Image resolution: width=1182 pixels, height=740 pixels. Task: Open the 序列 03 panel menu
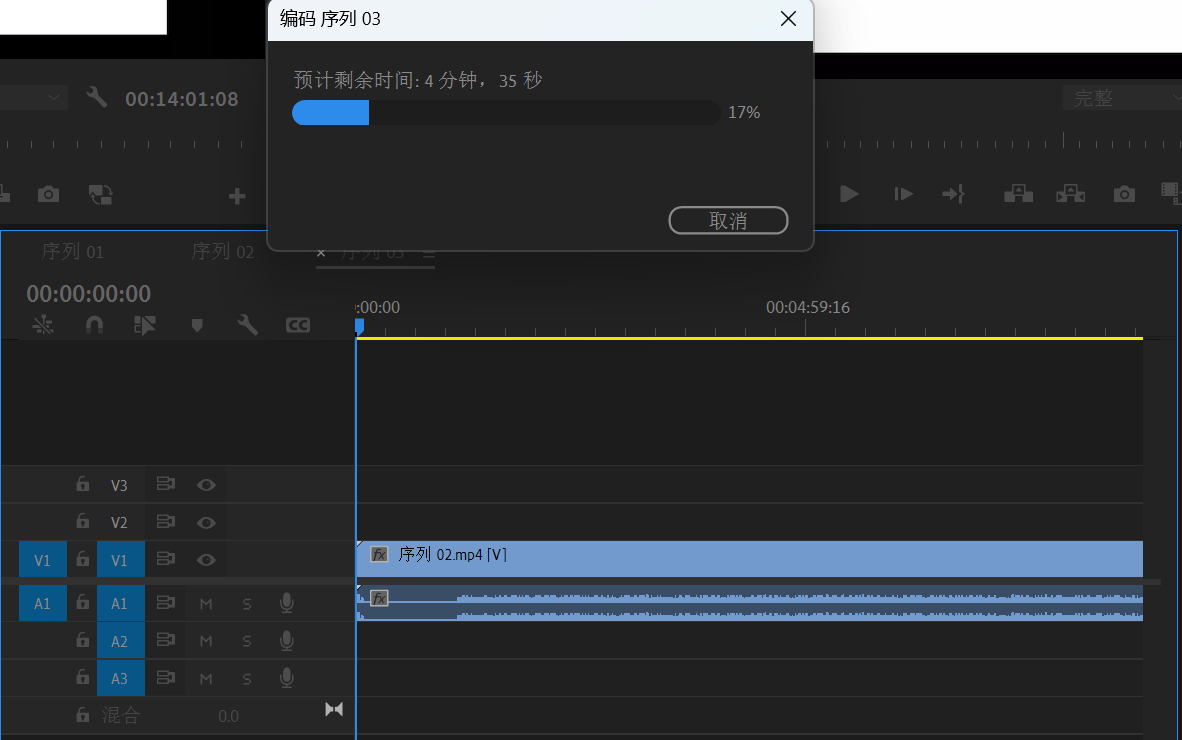(x=429, y=254)
